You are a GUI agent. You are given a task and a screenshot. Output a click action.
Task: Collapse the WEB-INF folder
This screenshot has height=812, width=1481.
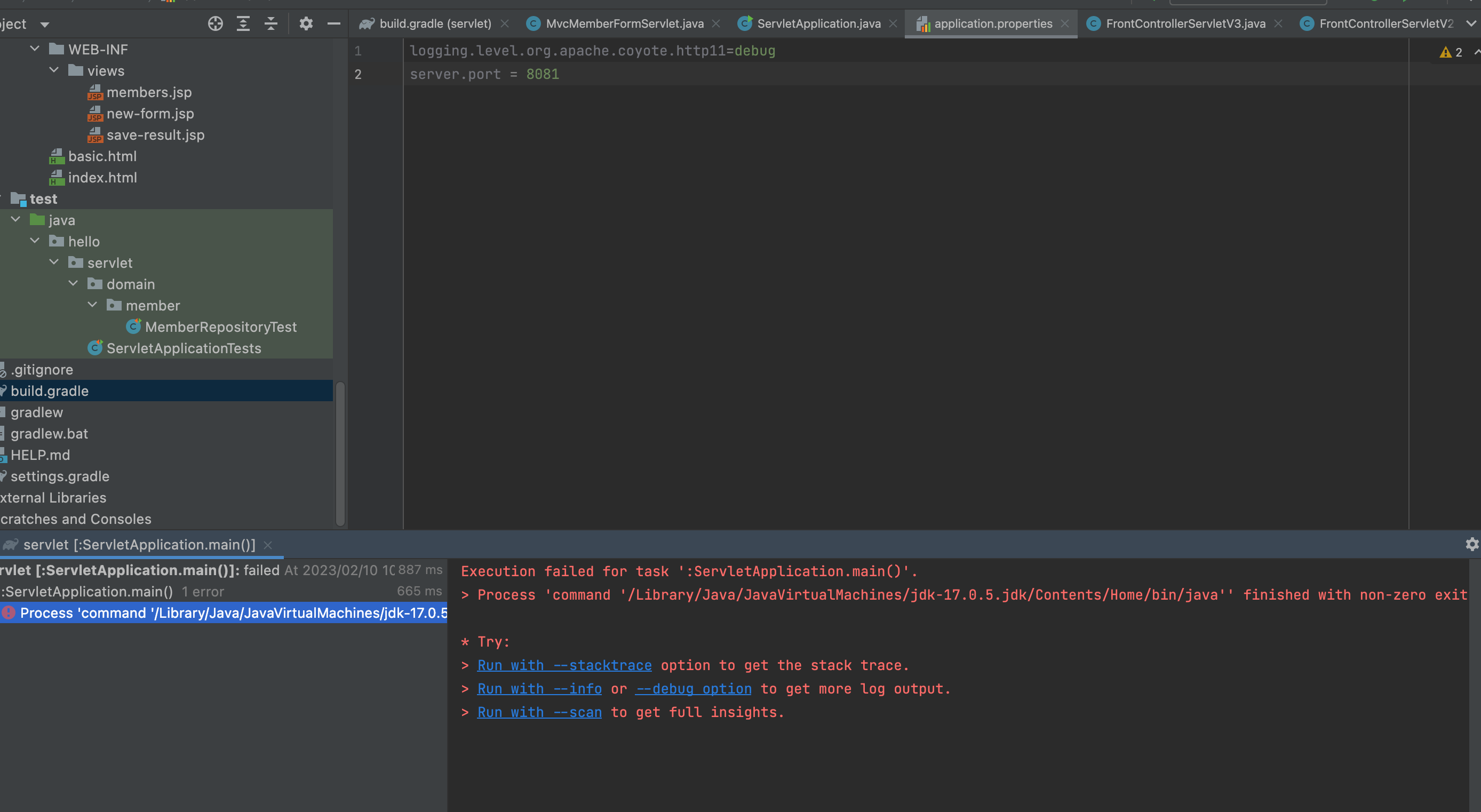35,49
